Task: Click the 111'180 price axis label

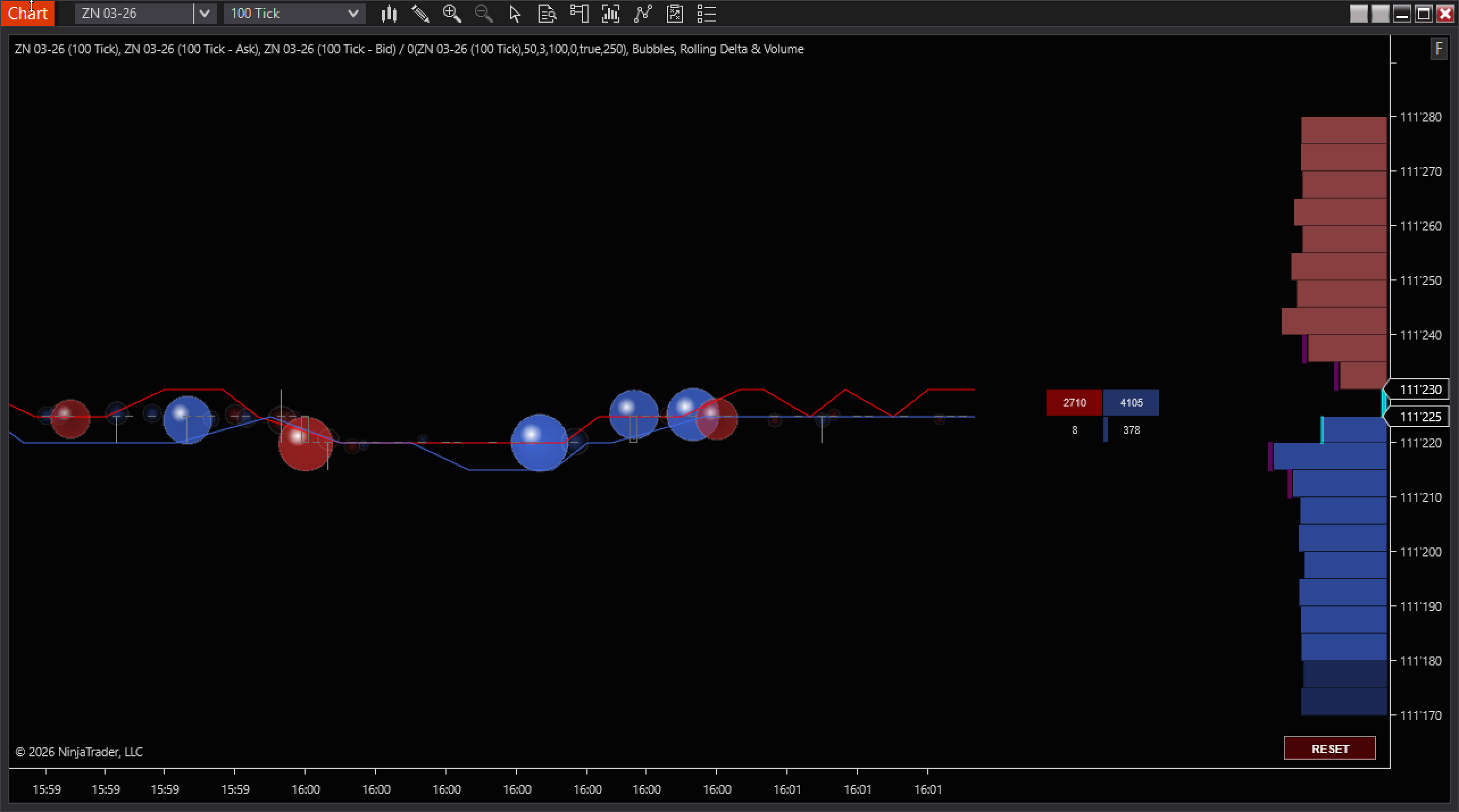Action: pos(1421,661)
